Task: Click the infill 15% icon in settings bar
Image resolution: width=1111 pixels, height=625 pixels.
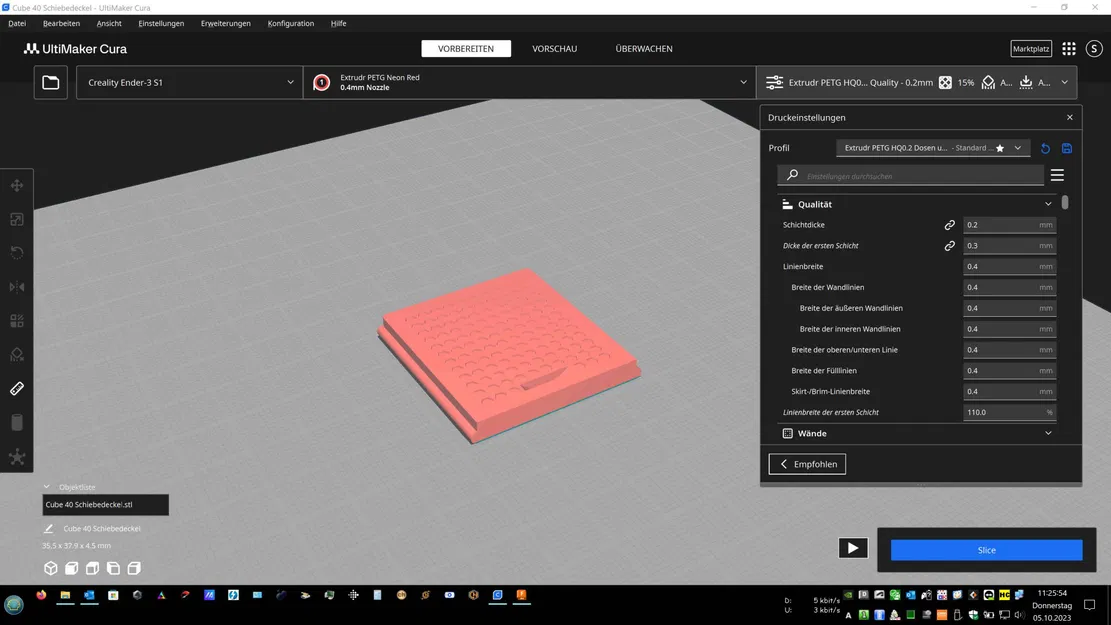Action: (945, 82)
